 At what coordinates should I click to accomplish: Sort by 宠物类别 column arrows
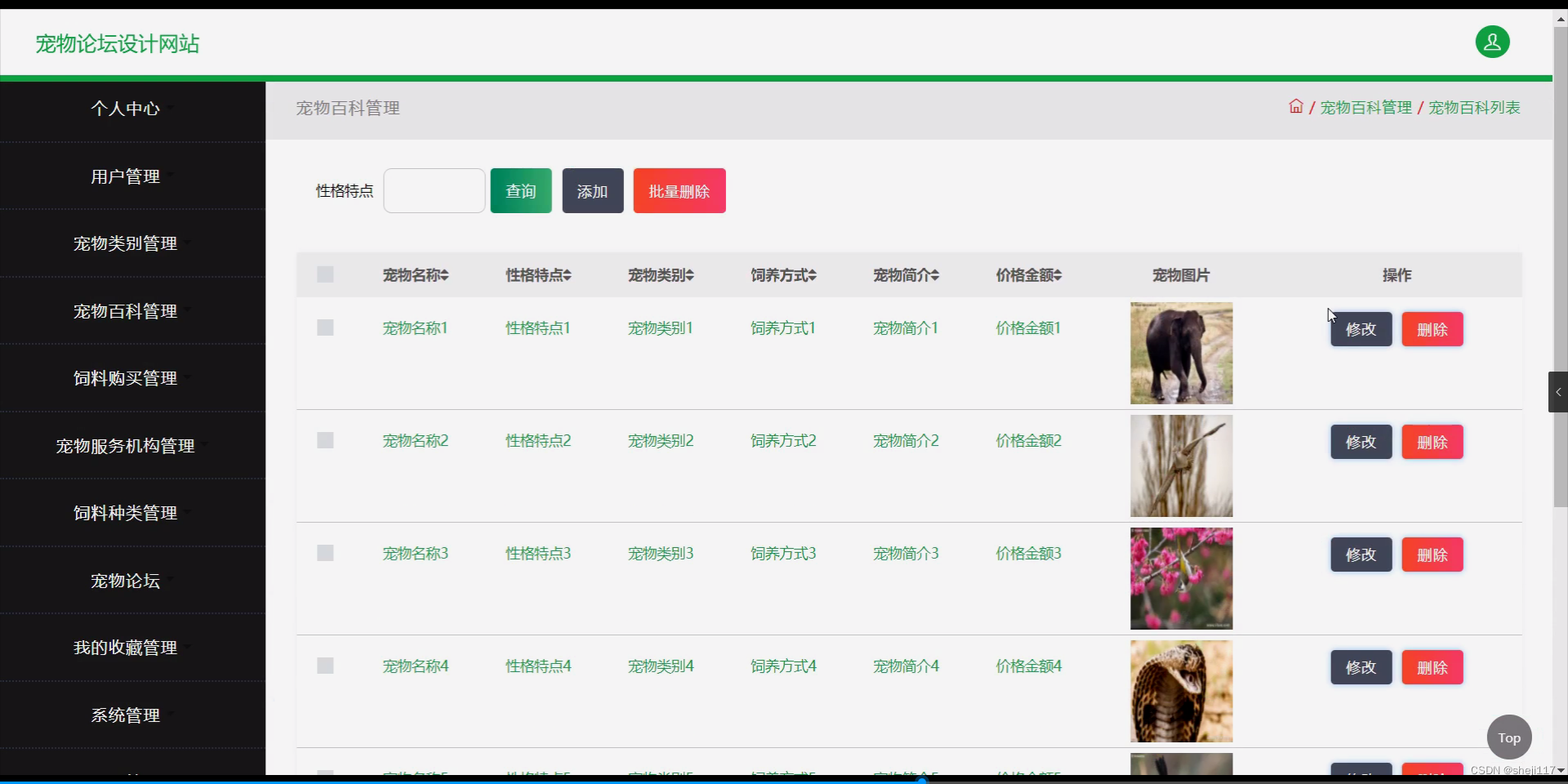tap(690, 275)
